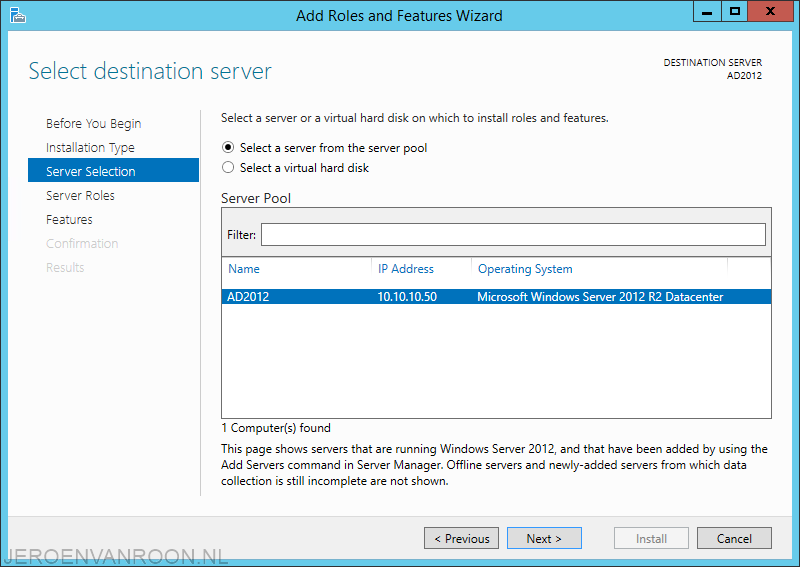Screen dimensions: 800x567
Task: Select the AD2012 server row
Action: 496,297
